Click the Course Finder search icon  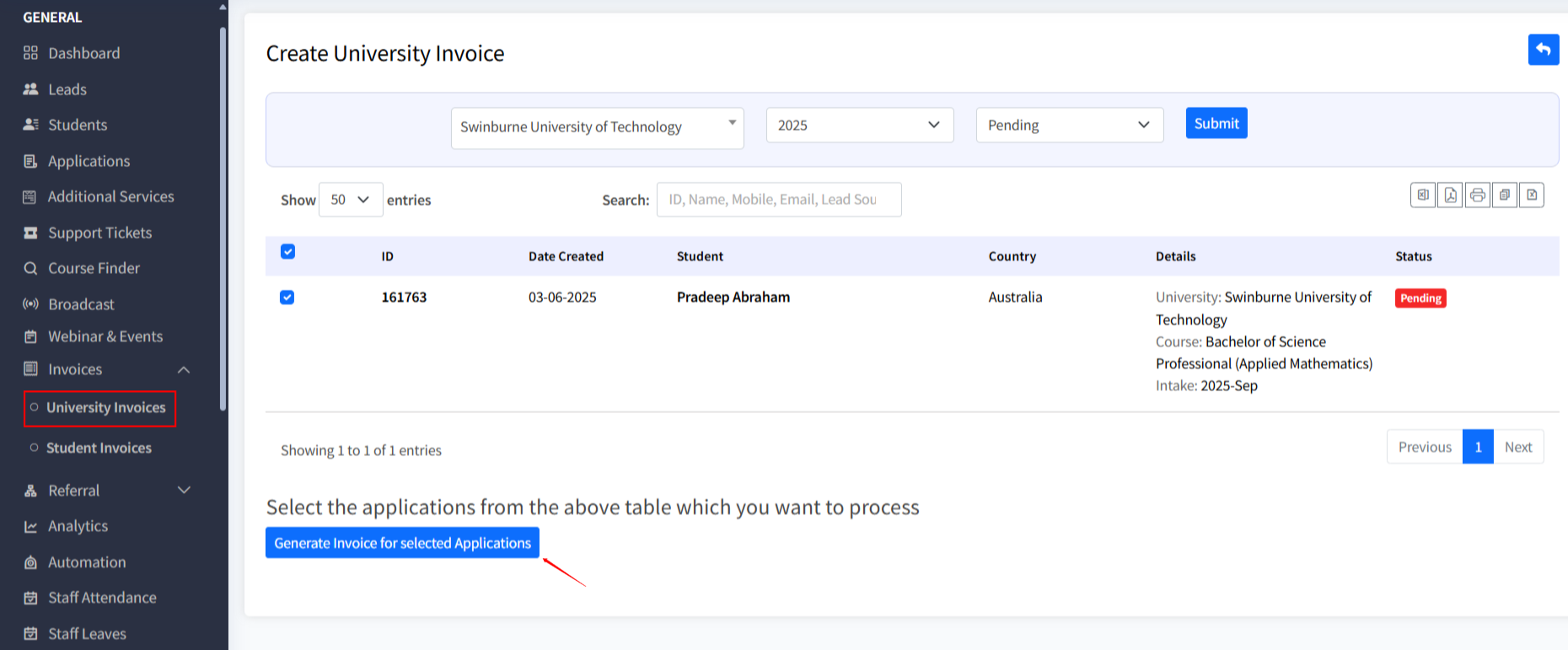[31, 268]
